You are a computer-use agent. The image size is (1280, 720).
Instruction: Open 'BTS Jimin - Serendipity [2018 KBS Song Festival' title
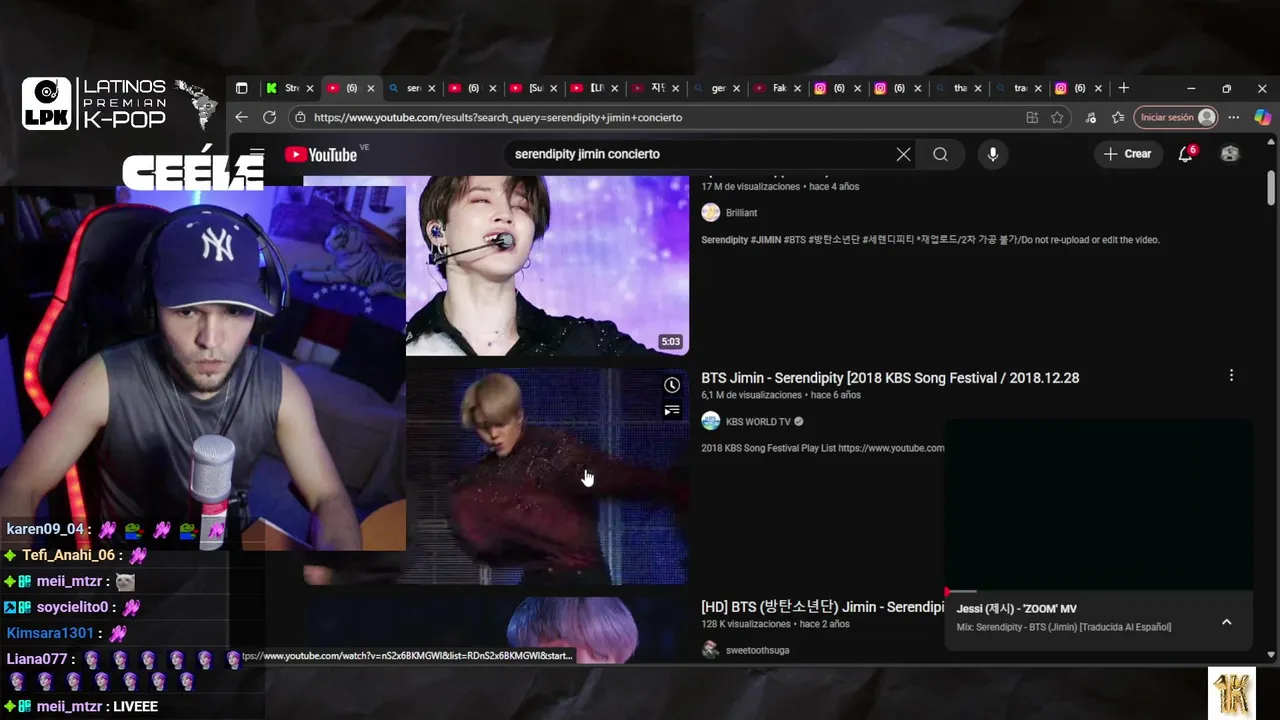pos(890,377)
